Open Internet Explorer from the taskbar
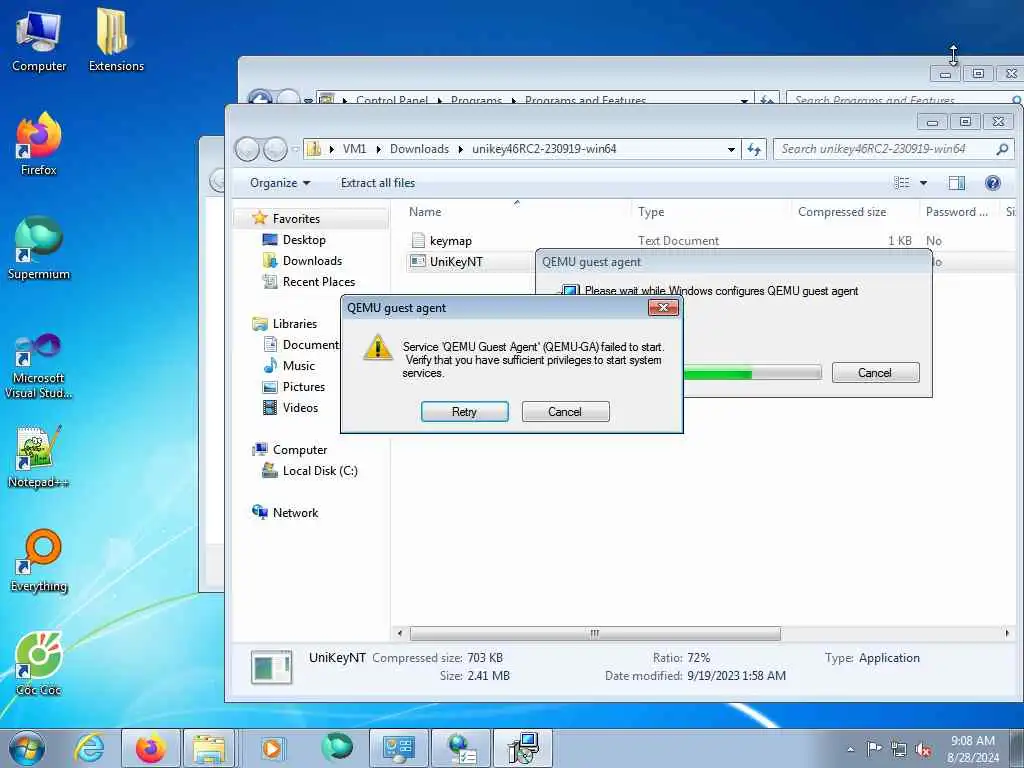Screen dimensions: 1024x768 pyautogui.click(x=89, y=748)
